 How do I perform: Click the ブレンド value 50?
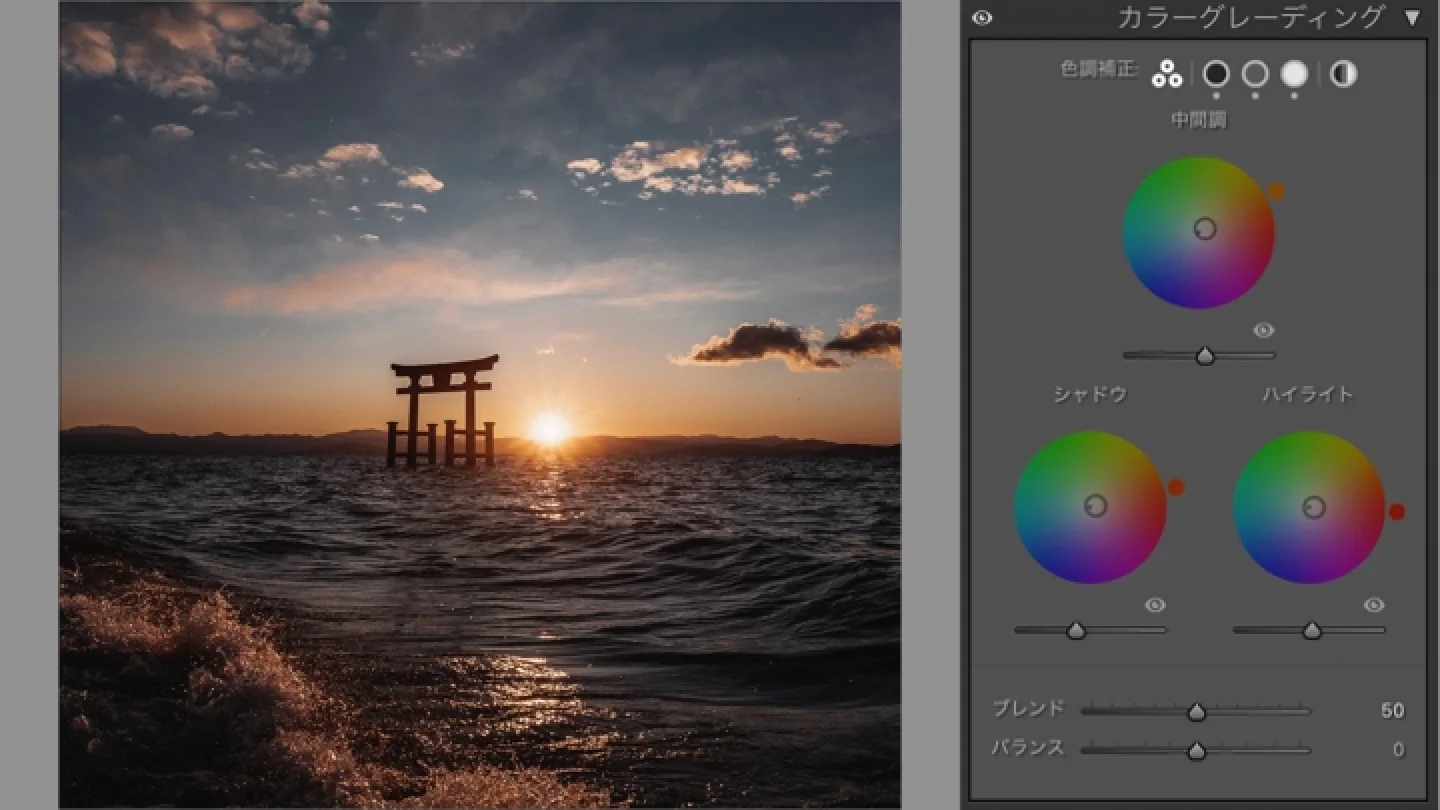coord(1392,711)
